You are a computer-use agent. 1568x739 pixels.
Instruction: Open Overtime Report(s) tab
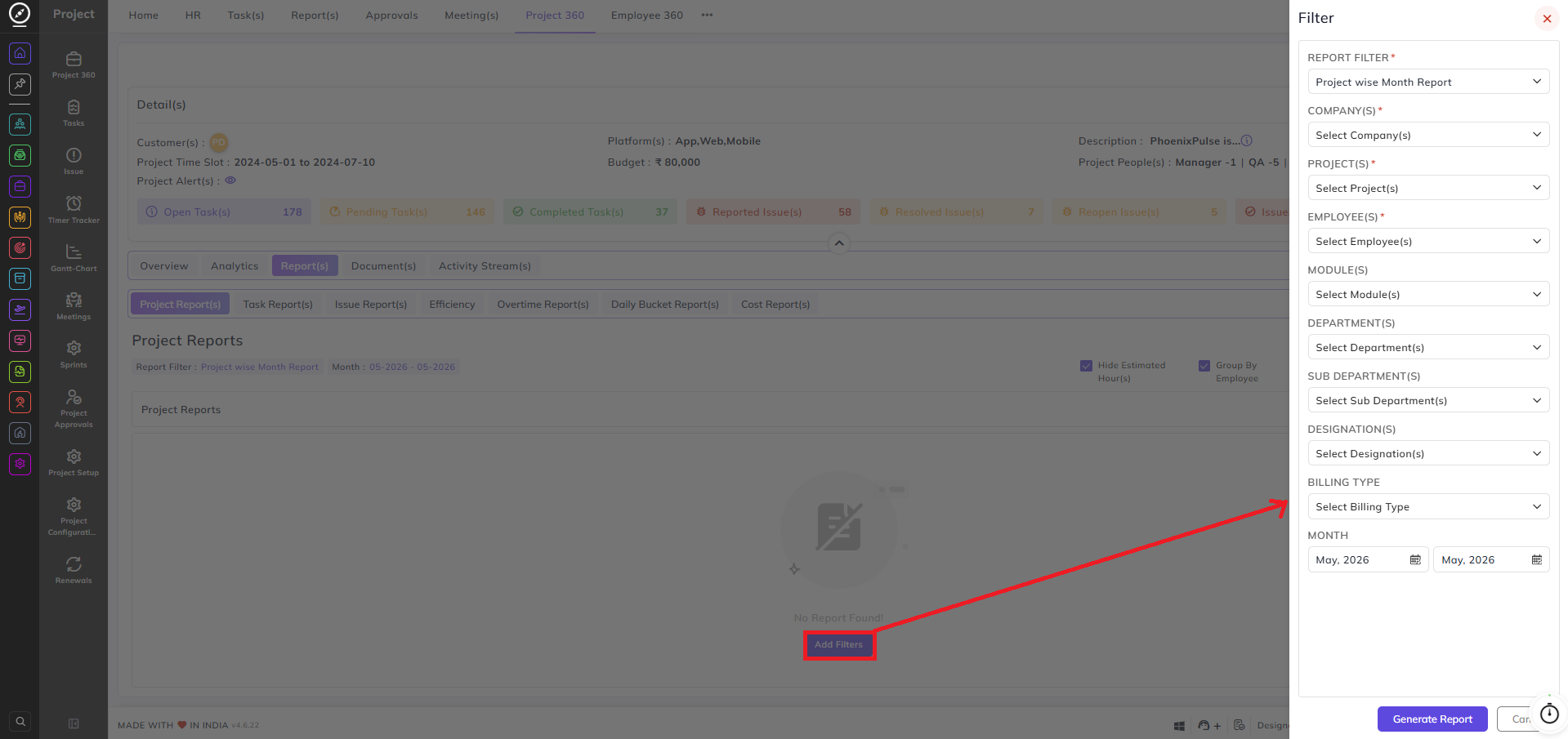point(543,304)
